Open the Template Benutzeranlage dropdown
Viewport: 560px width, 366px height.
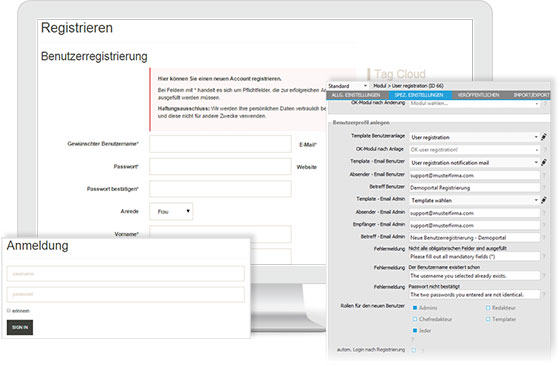(475, 137)
